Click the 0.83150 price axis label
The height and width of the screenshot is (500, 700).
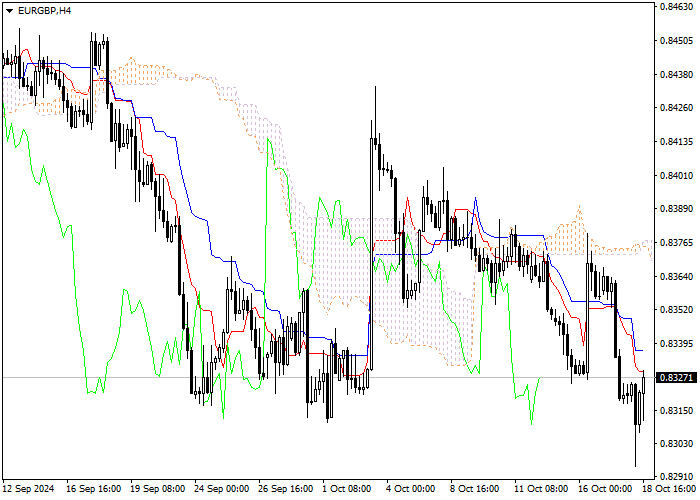pyautogui.click(x=676, y=410)
